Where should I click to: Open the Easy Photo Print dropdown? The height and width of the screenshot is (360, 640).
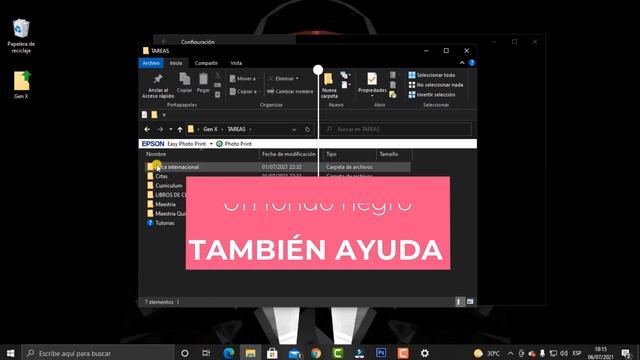211,144
